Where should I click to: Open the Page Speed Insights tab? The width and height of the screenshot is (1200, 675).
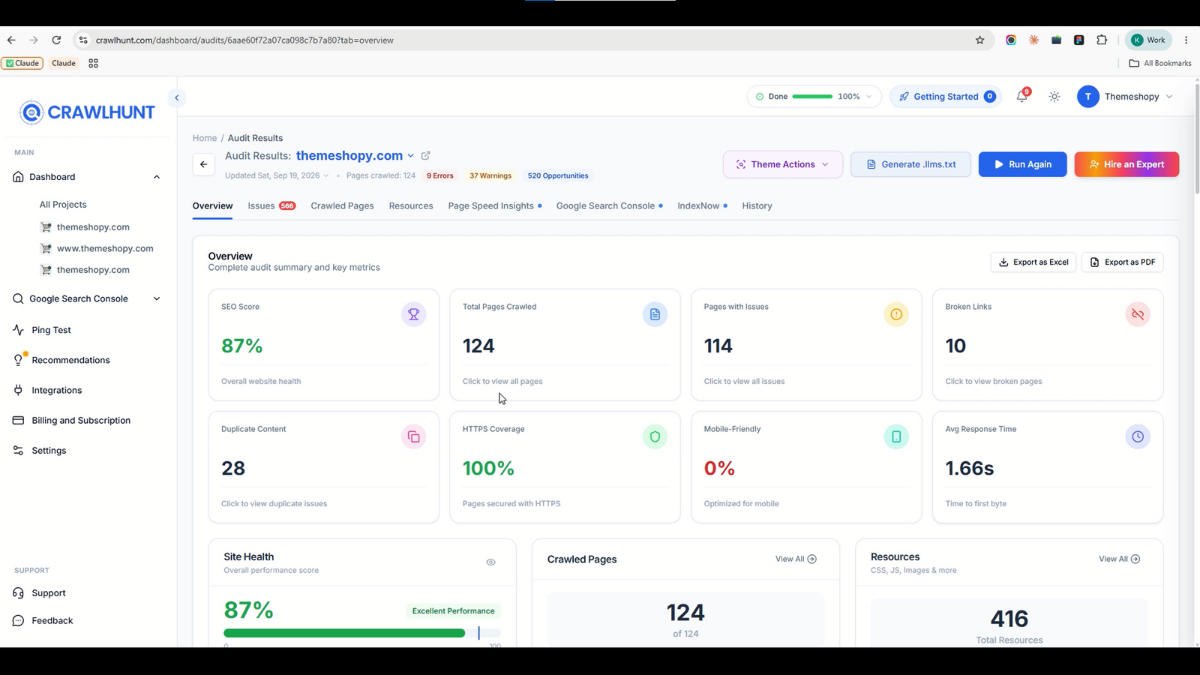click(x=495, y=206)
